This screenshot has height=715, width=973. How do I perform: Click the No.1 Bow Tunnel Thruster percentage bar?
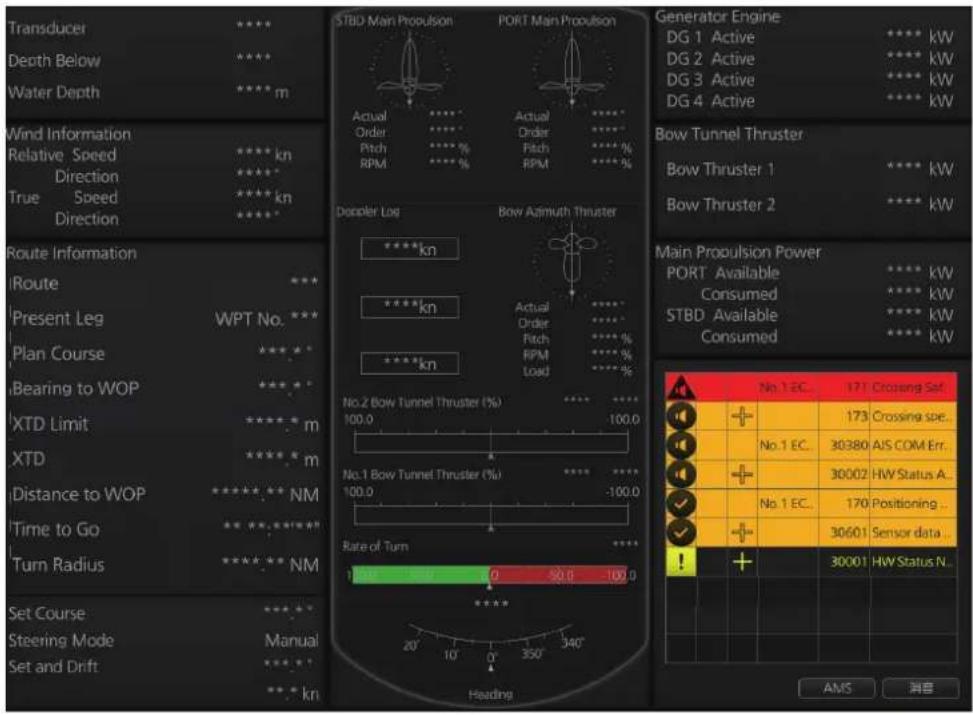click(491, 515)
